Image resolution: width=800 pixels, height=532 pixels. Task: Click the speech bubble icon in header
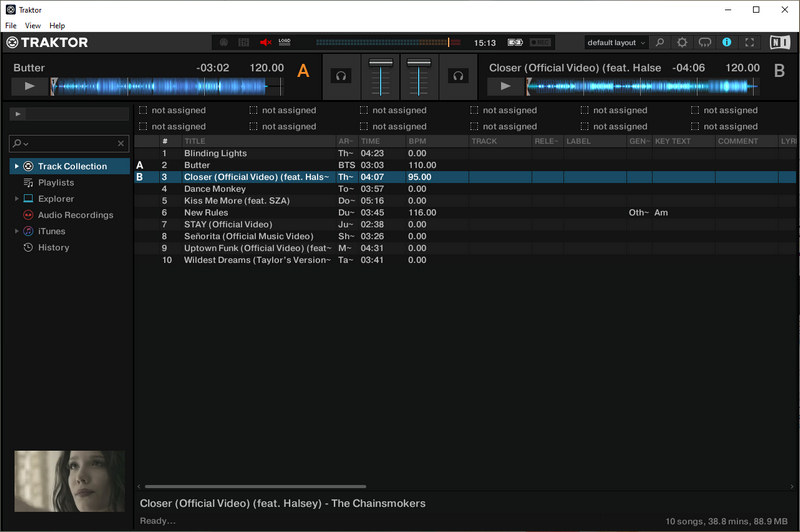point(705,42)
